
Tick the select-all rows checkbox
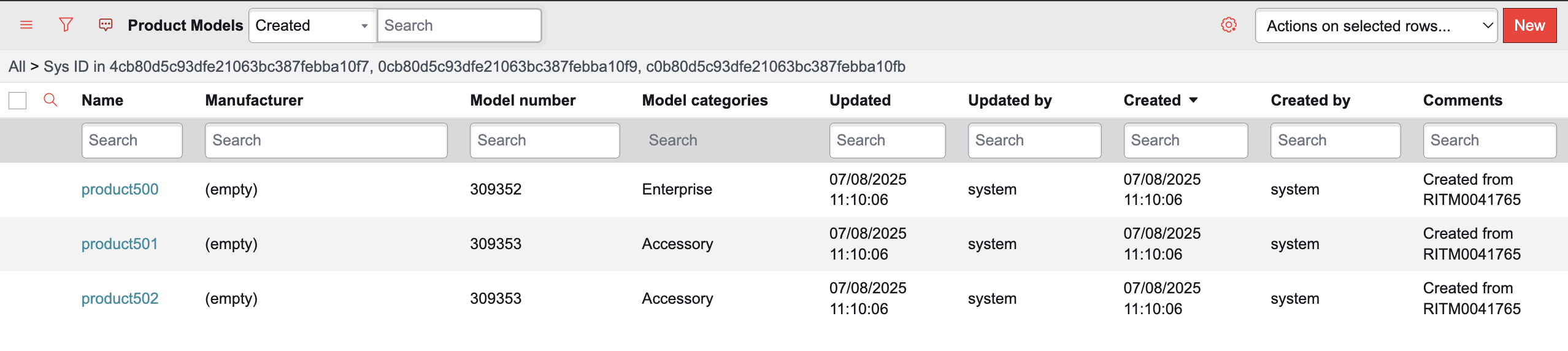pos(17,100)
